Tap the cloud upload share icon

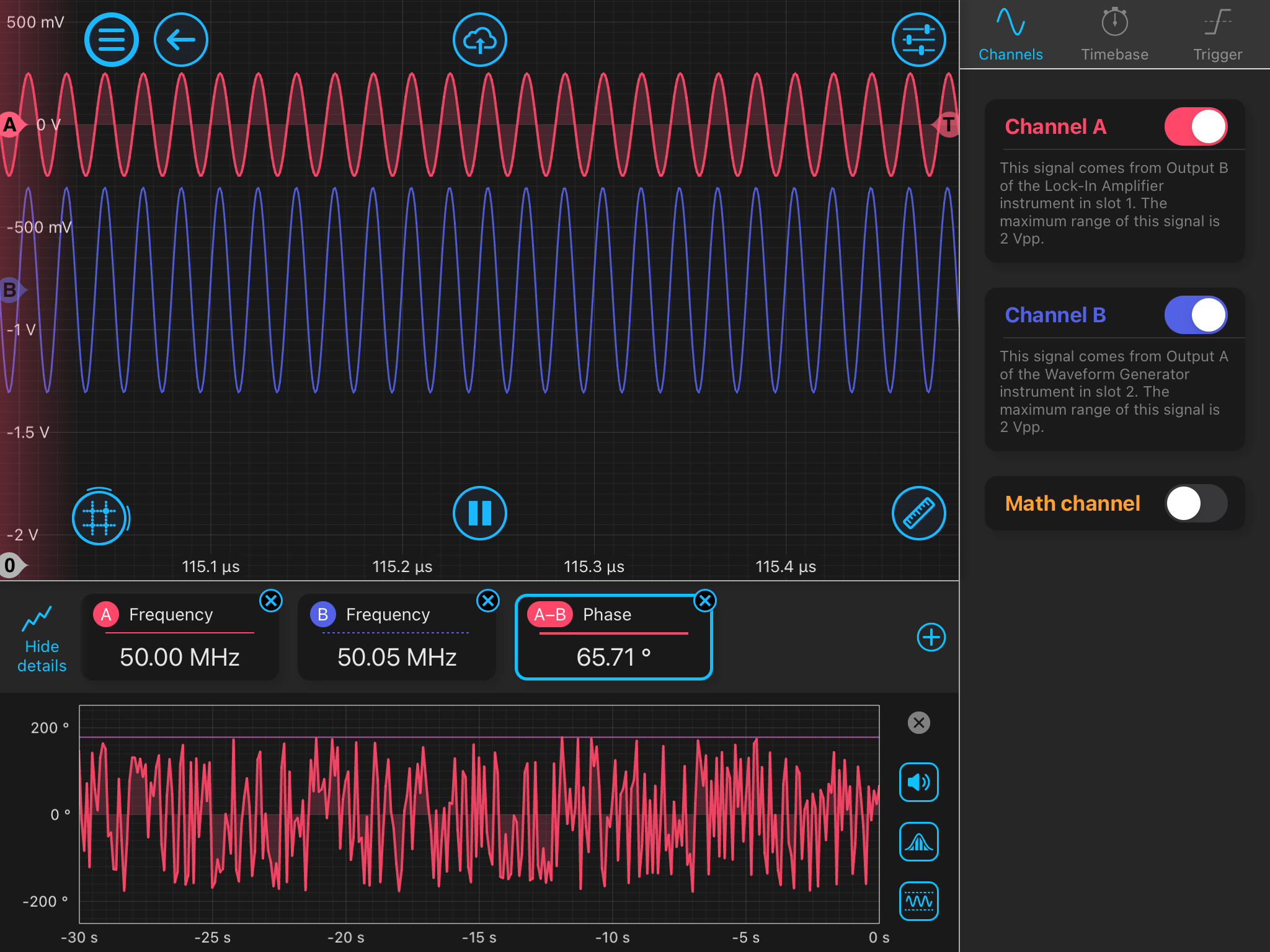479,40
